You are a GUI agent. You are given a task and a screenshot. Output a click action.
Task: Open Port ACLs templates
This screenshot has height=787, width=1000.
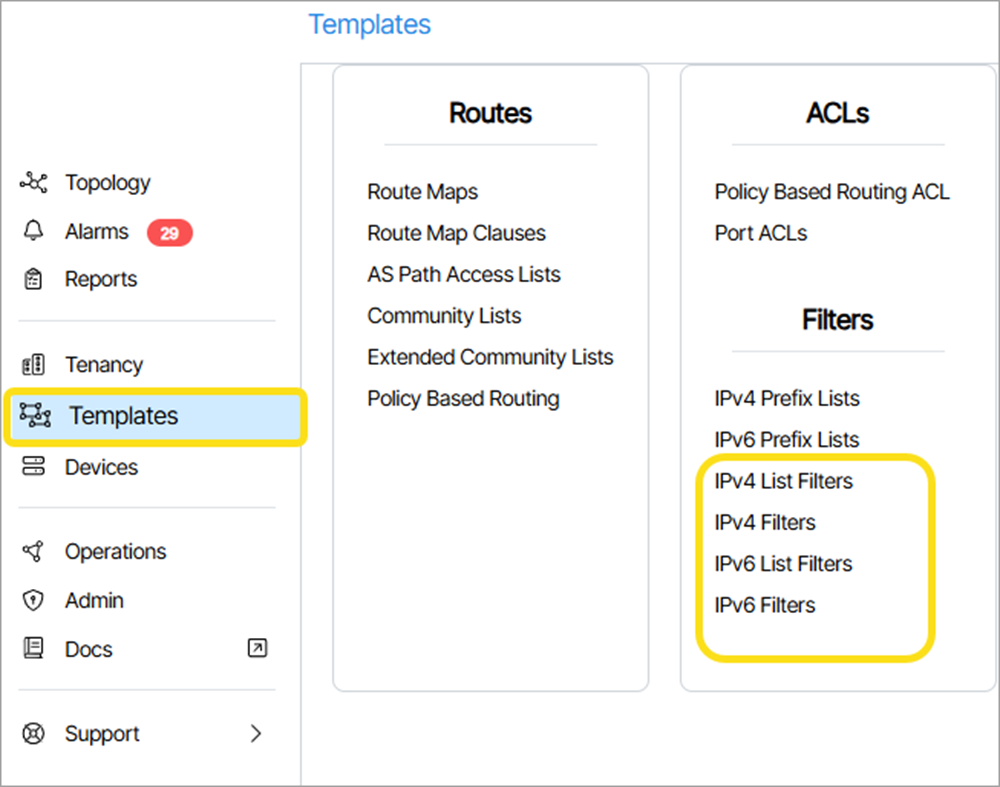tap(761, 233)
